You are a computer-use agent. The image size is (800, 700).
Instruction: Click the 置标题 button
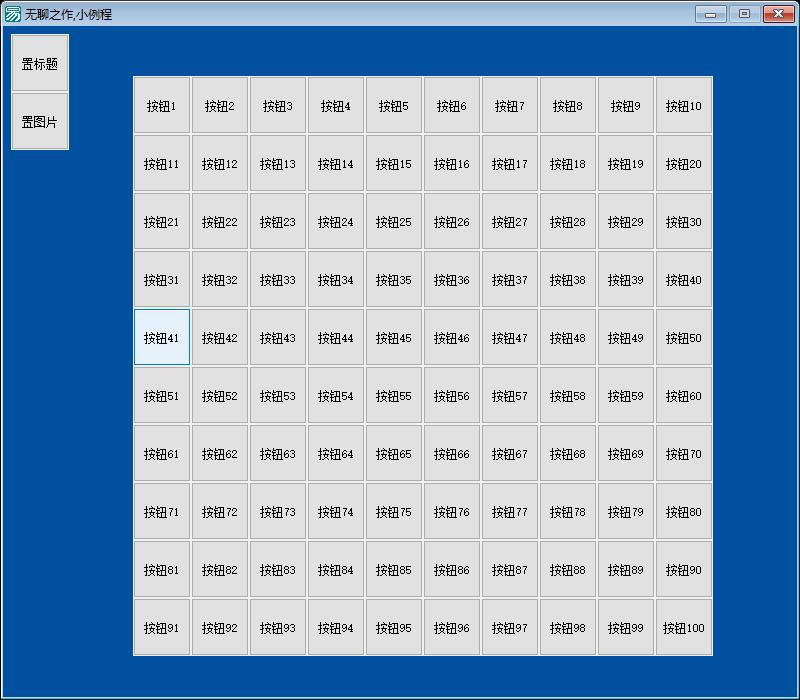40,64
